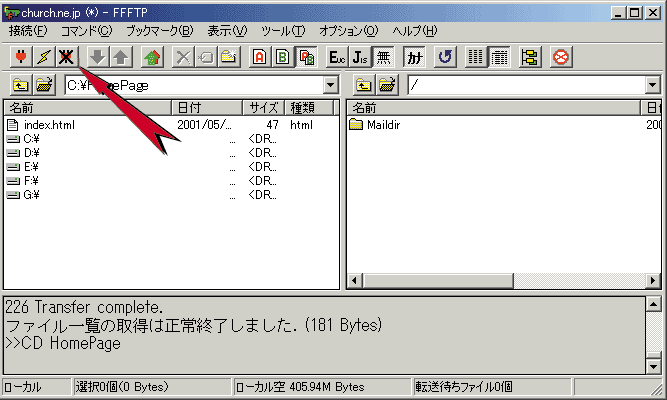Select the Maildir folder in the remote pane
Viewport: 667px width, 400px height.
(382, 125)
